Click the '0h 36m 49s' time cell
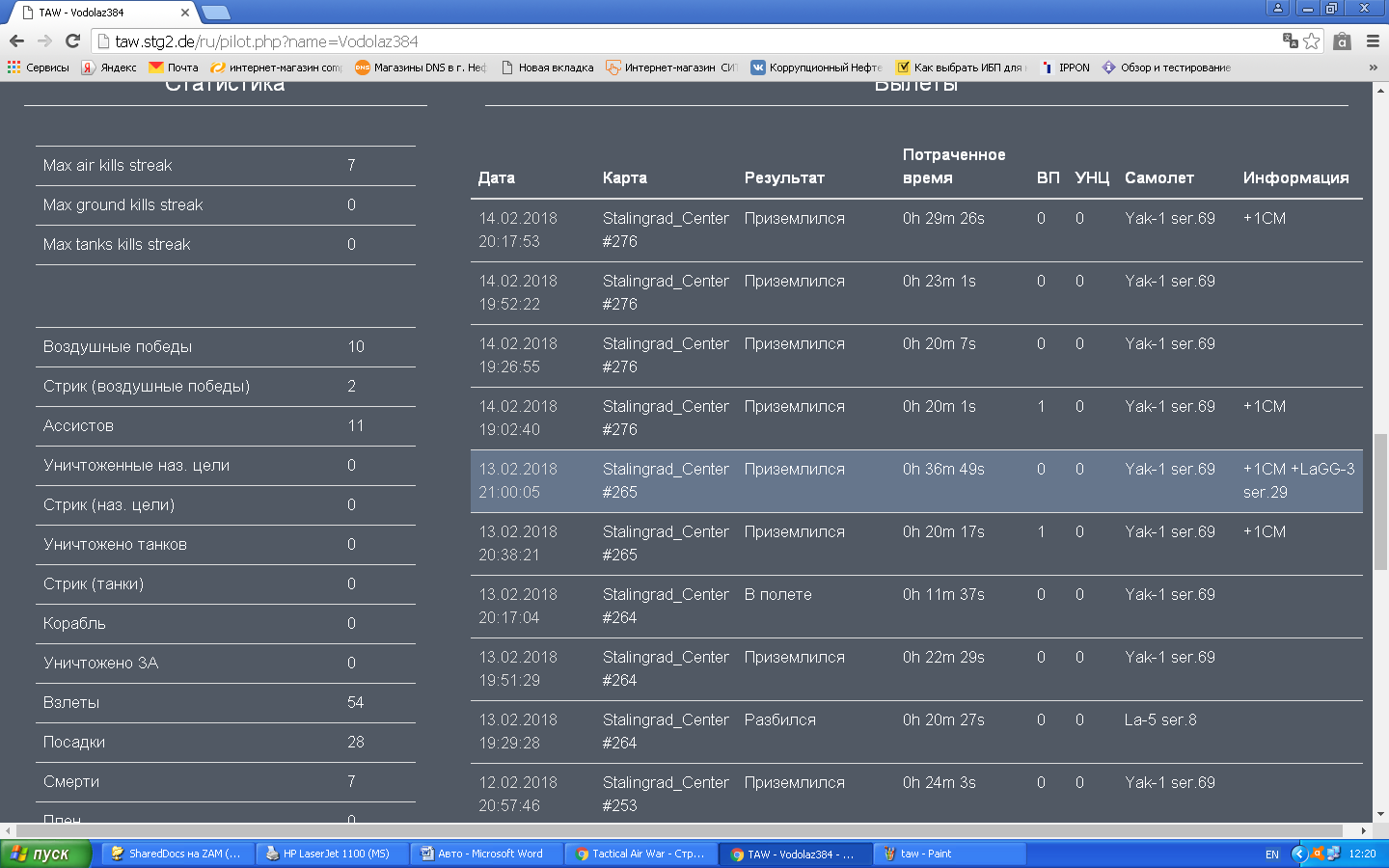Viewport: 1389px width, 868px height. 943,469
